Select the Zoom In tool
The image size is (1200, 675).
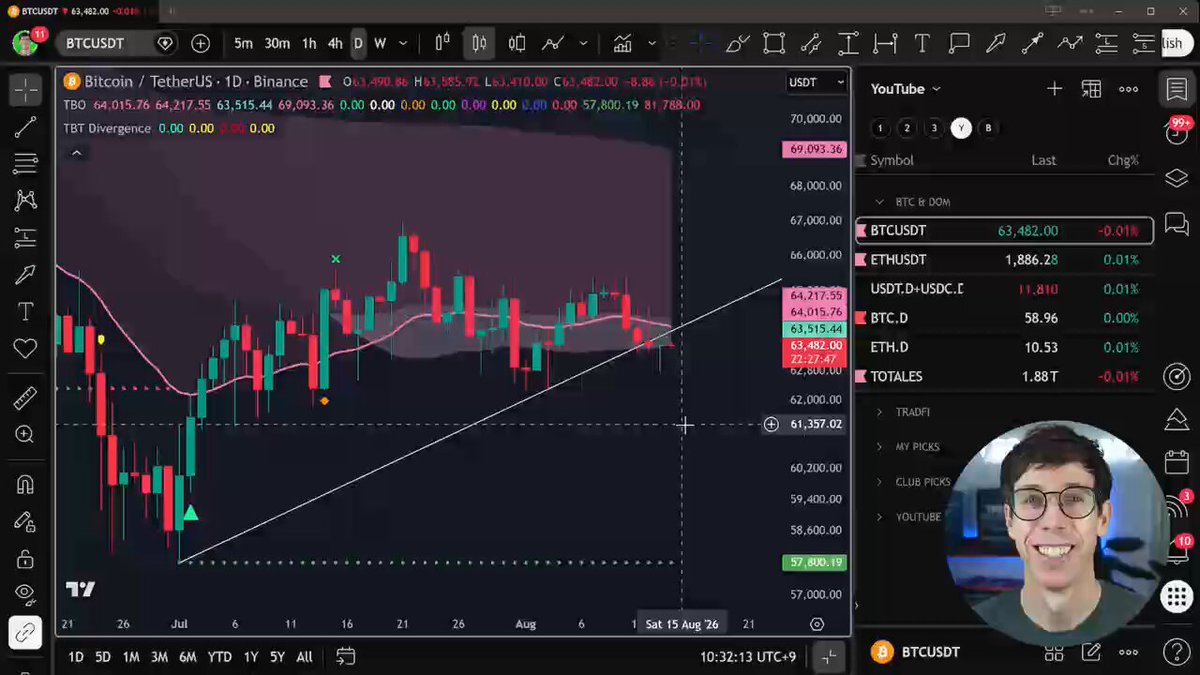point(25,434)
